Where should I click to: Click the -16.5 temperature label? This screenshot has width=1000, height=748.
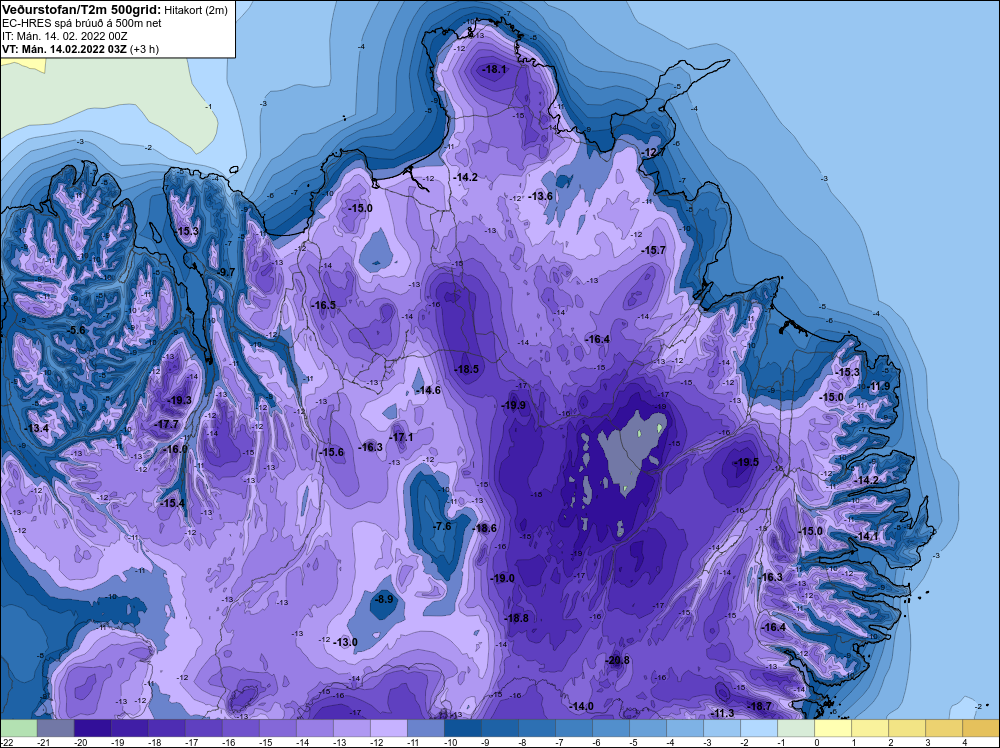coord(323,305)
